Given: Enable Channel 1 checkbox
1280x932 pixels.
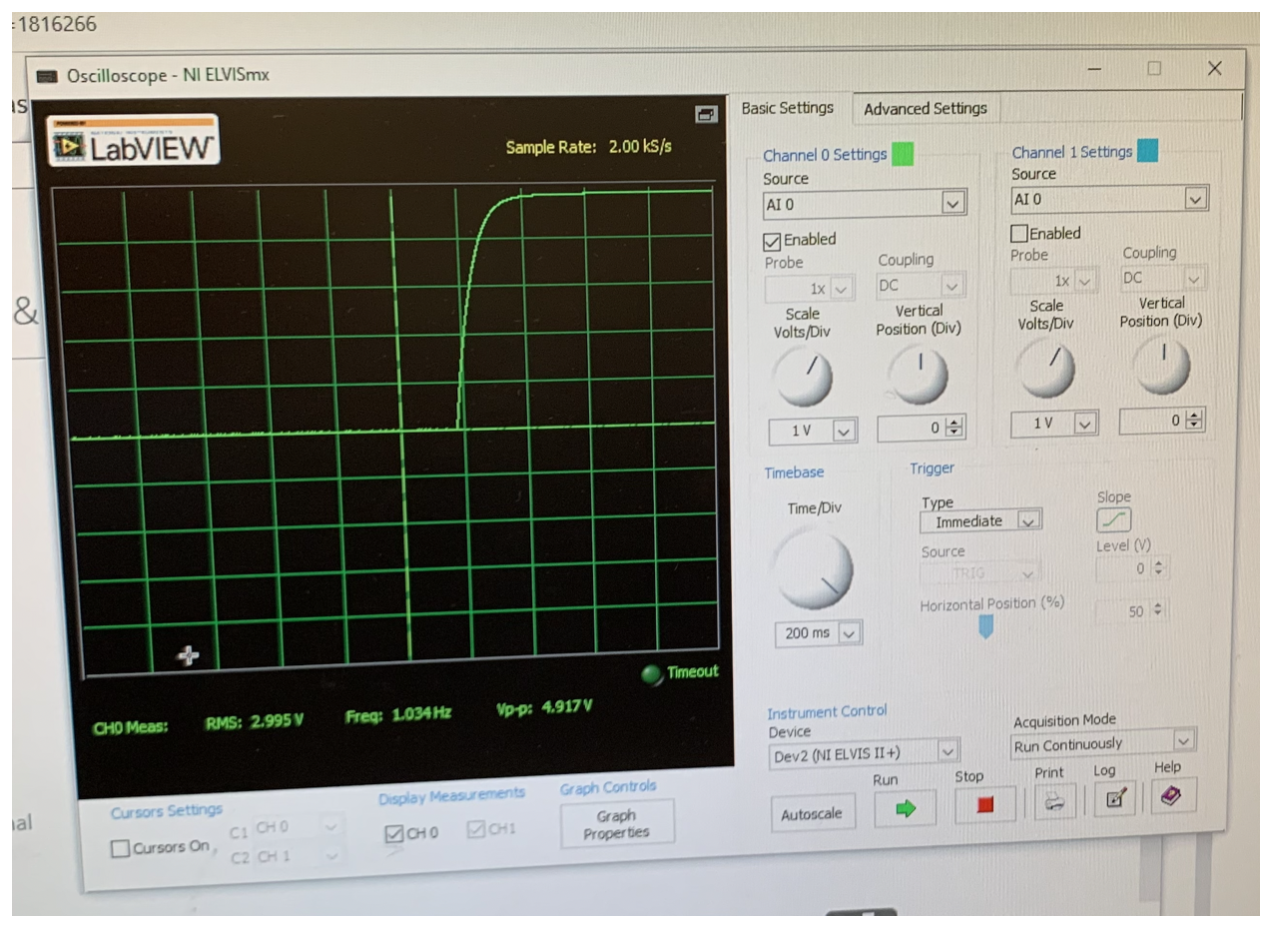Looking at the screenshot, I should (x=1020, y=234).
